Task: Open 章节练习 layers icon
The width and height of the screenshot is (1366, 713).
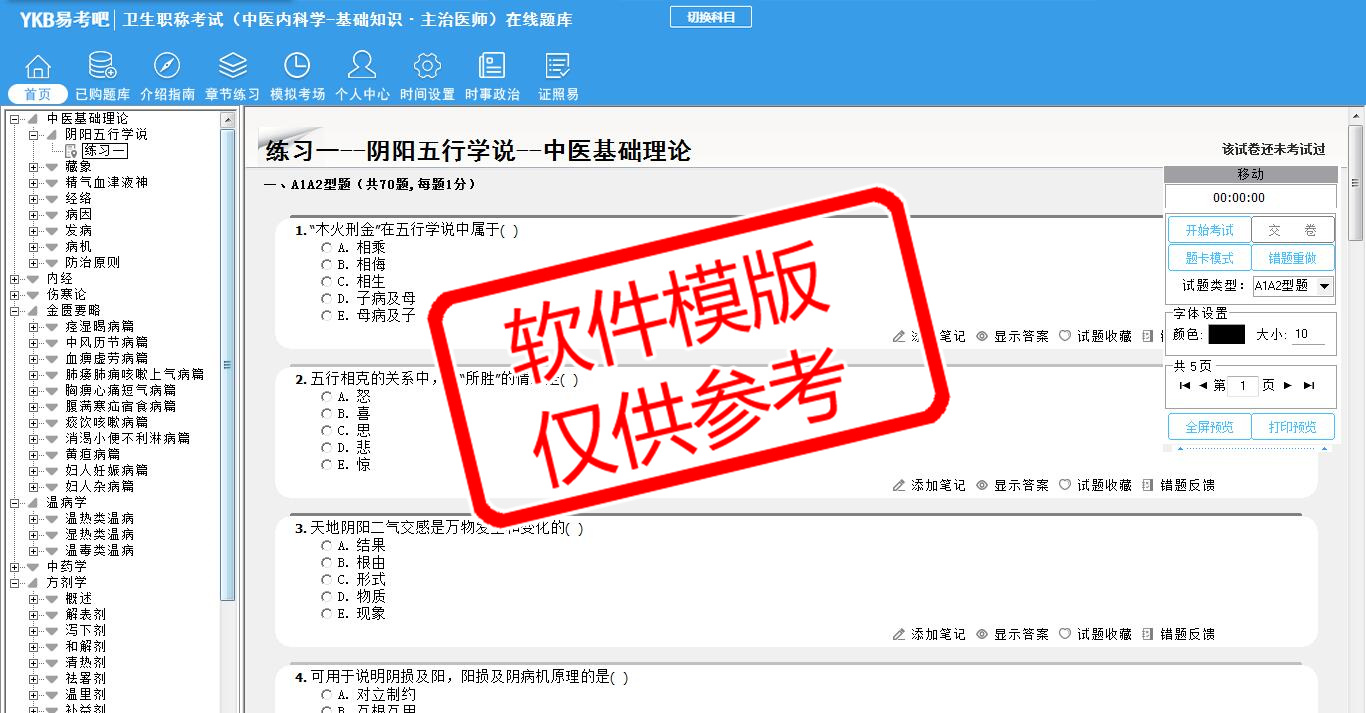Action: click(x=232, y=67)
